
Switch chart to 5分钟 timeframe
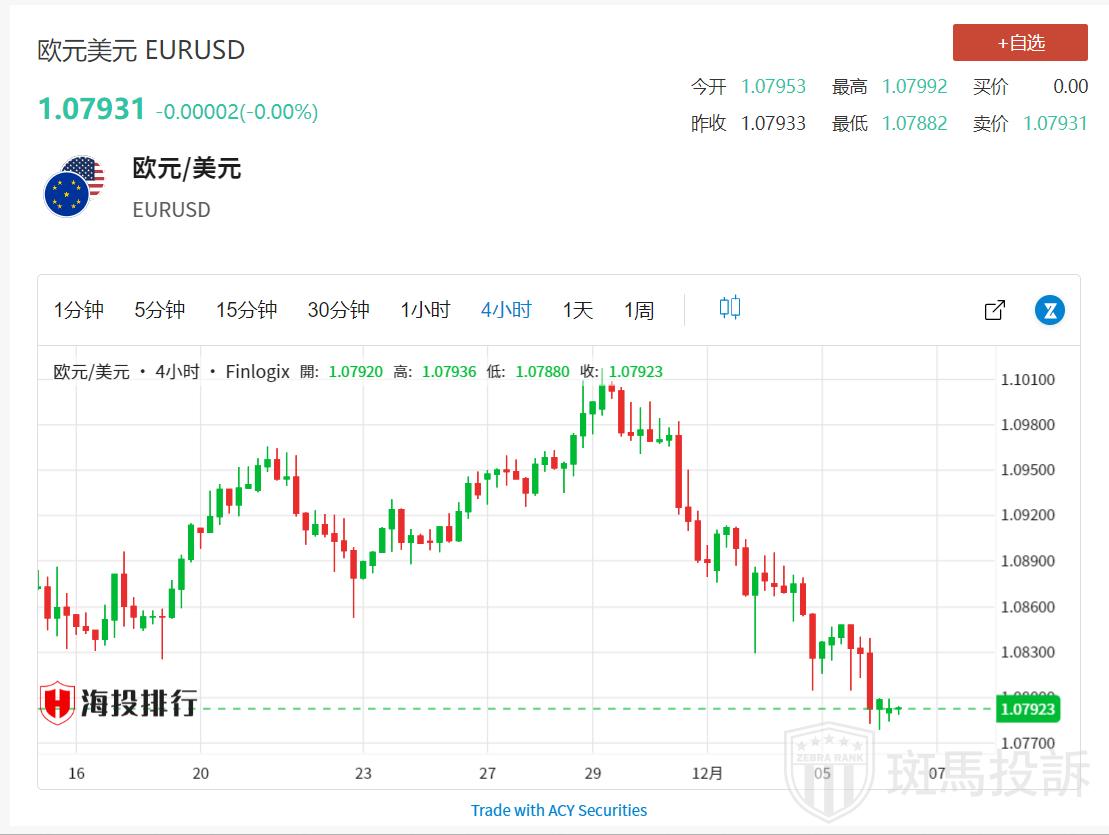160,310
